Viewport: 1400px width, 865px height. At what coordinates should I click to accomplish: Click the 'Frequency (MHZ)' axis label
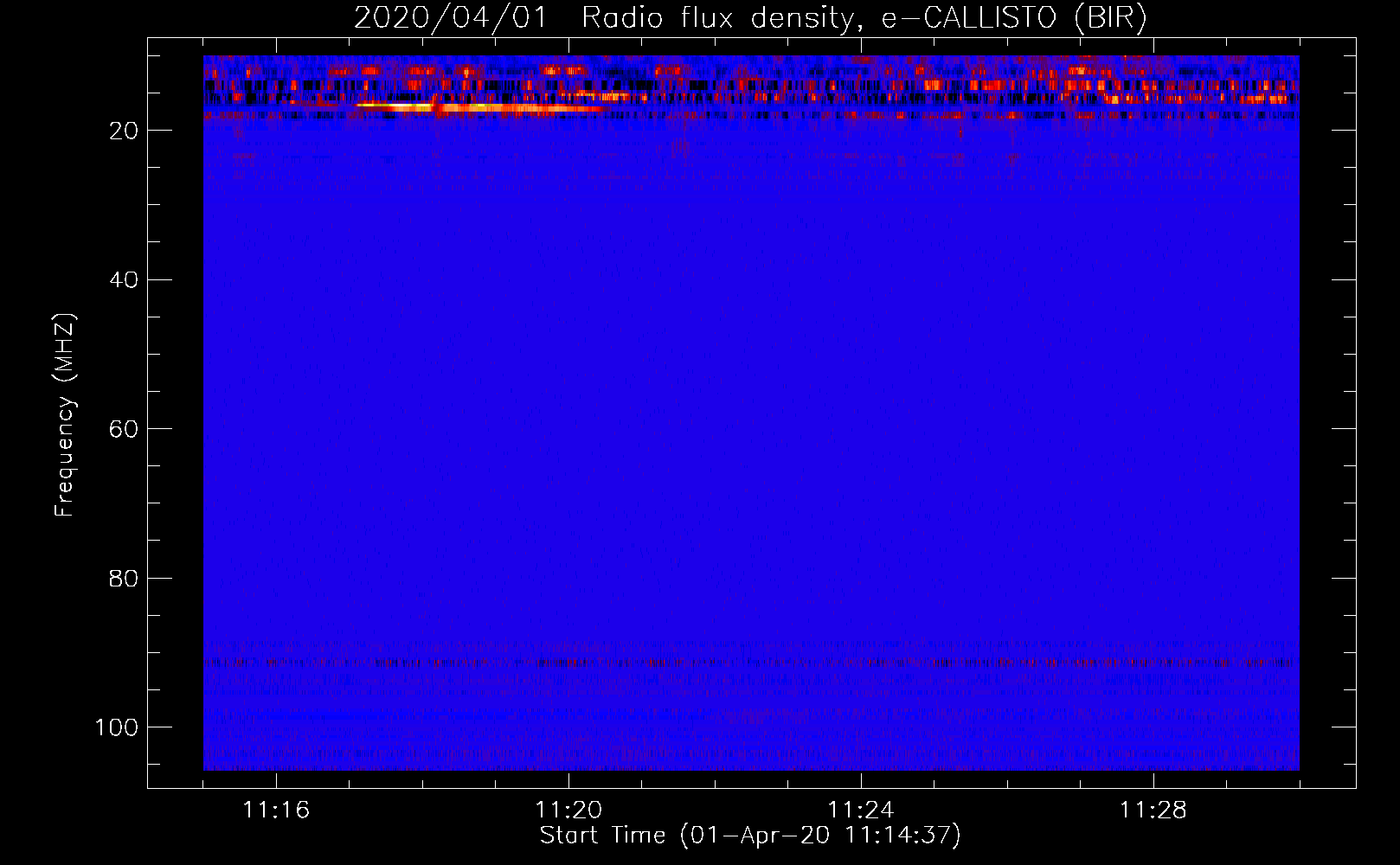65,415
